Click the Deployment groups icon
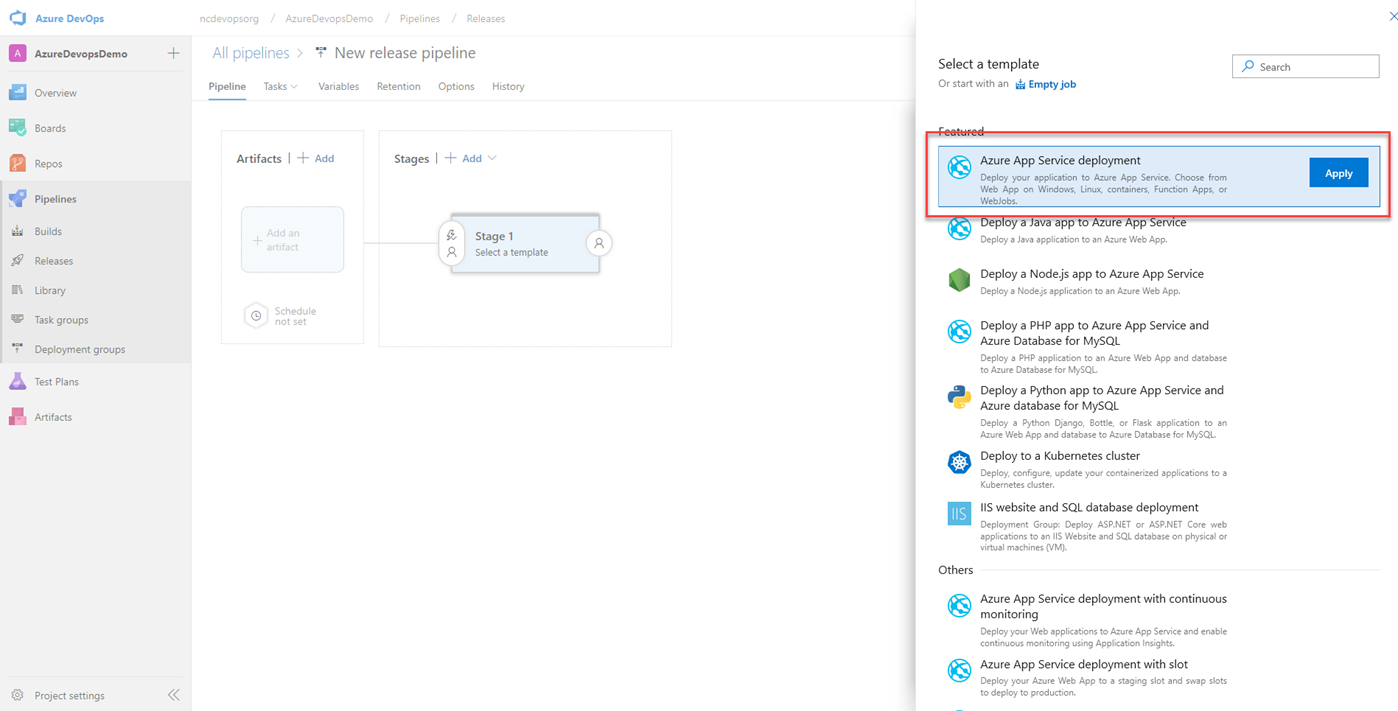The image size is (1398, 711). point(17,349)
